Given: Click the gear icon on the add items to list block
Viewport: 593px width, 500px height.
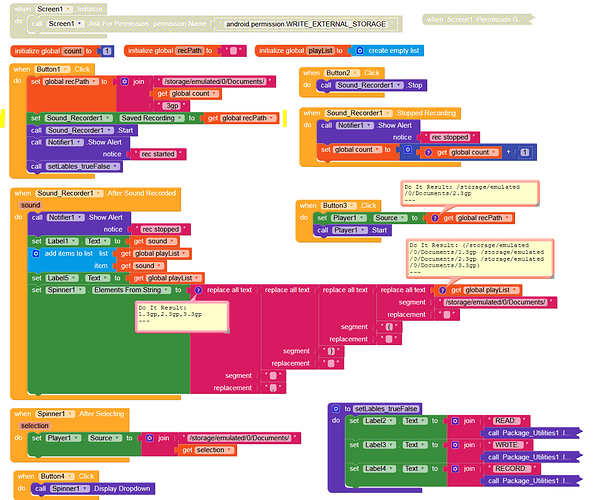Looking at the screenshot, I should pyautogui.click(x=36, y=253).
